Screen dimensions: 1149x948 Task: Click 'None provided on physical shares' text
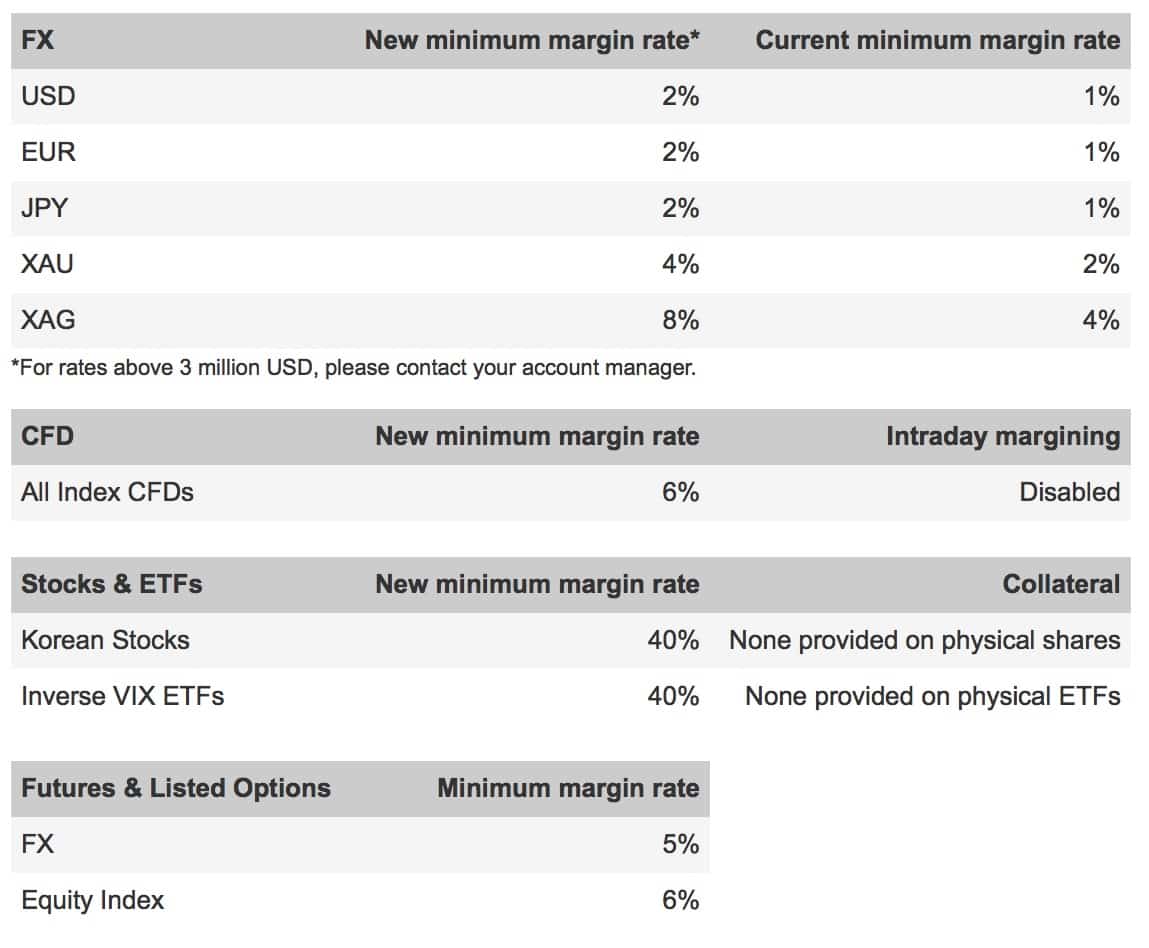click(x=924, y=641)
